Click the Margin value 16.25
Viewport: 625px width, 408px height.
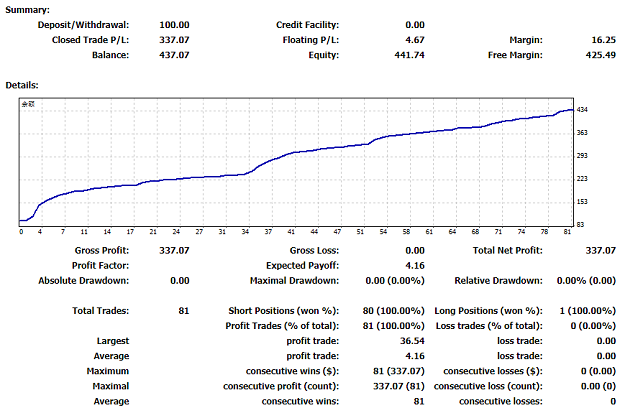point(603,40)
